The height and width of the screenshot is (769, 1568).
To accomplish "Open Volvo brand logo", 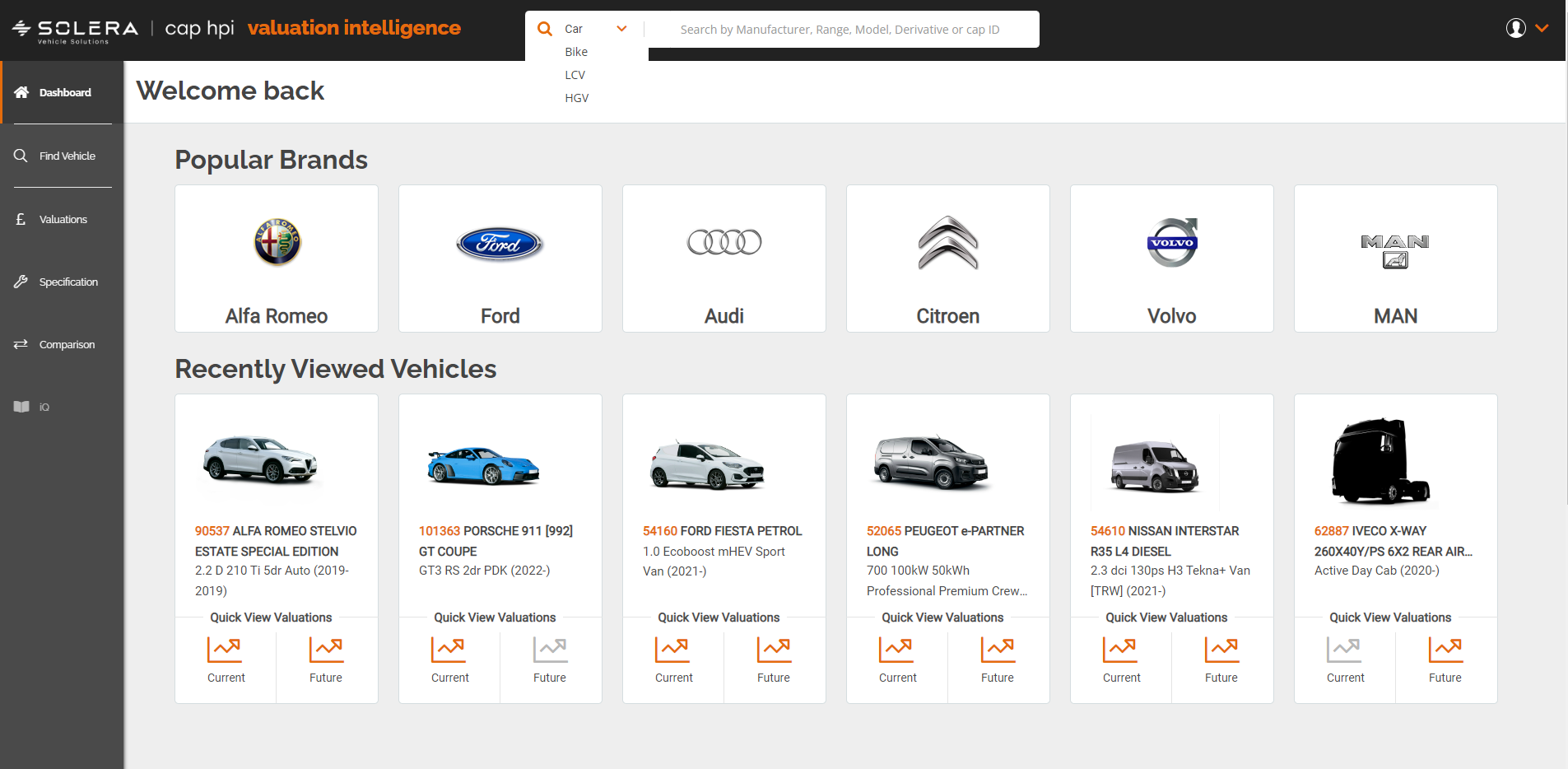I will coord(1172,242).
